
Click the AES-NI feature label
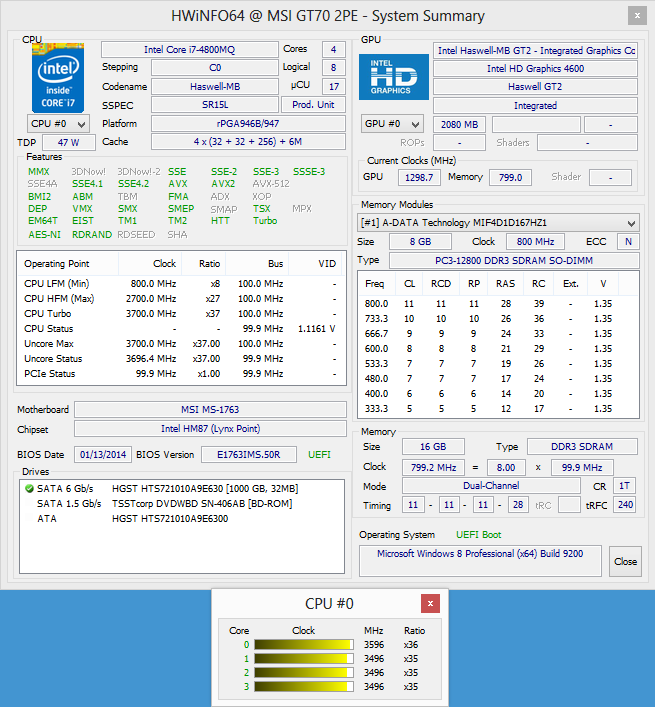[x=44, y=235]
